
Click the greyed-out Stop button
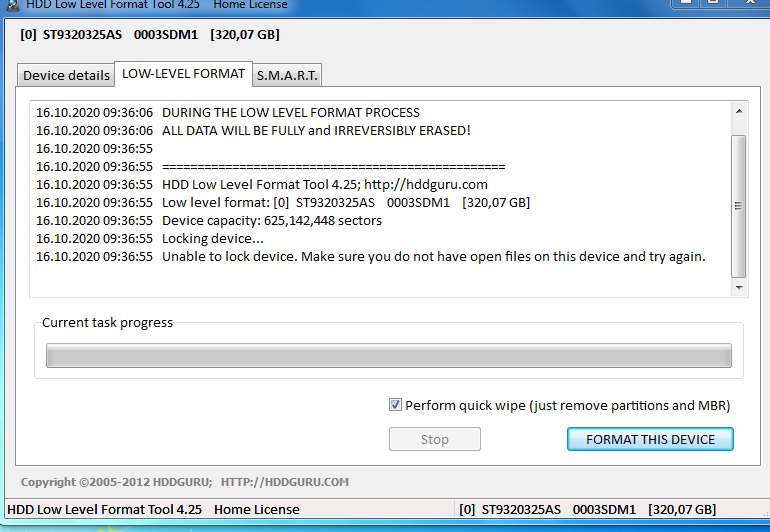435,439
